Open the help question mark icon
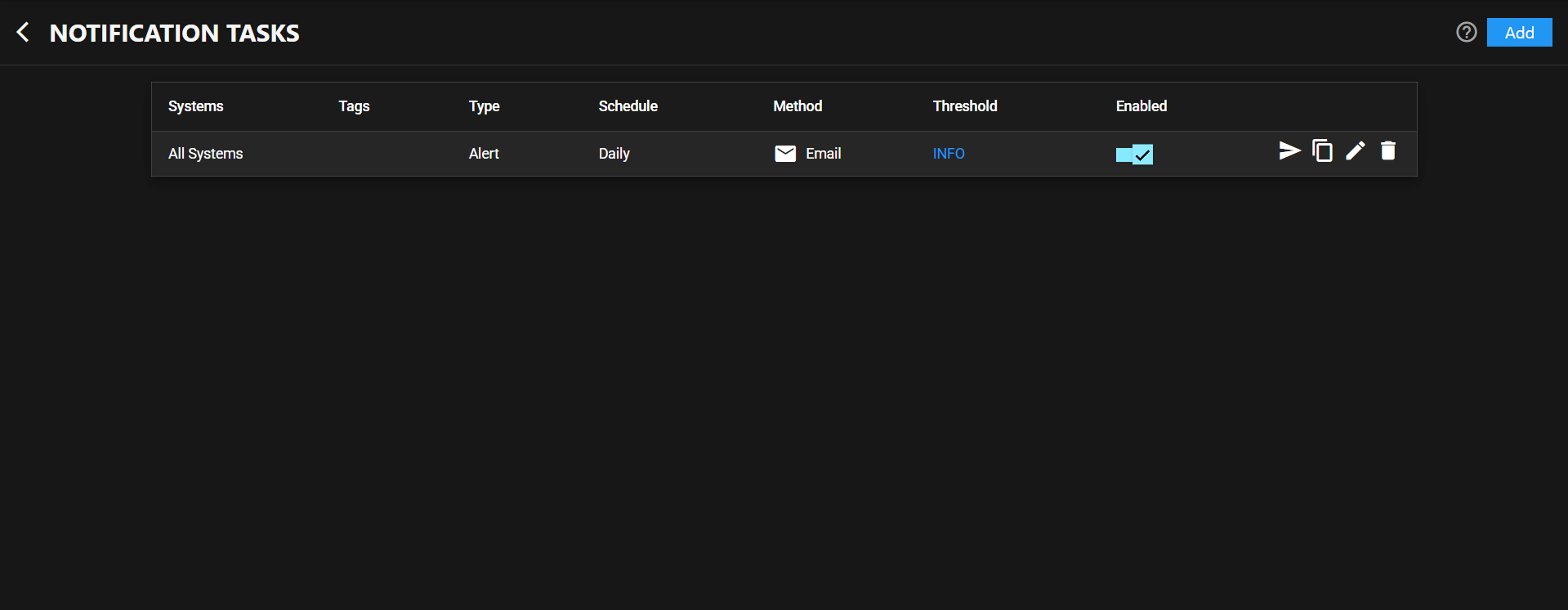Image resolution: width=1568 pixels, height=610 pixels. point(1466,33)
